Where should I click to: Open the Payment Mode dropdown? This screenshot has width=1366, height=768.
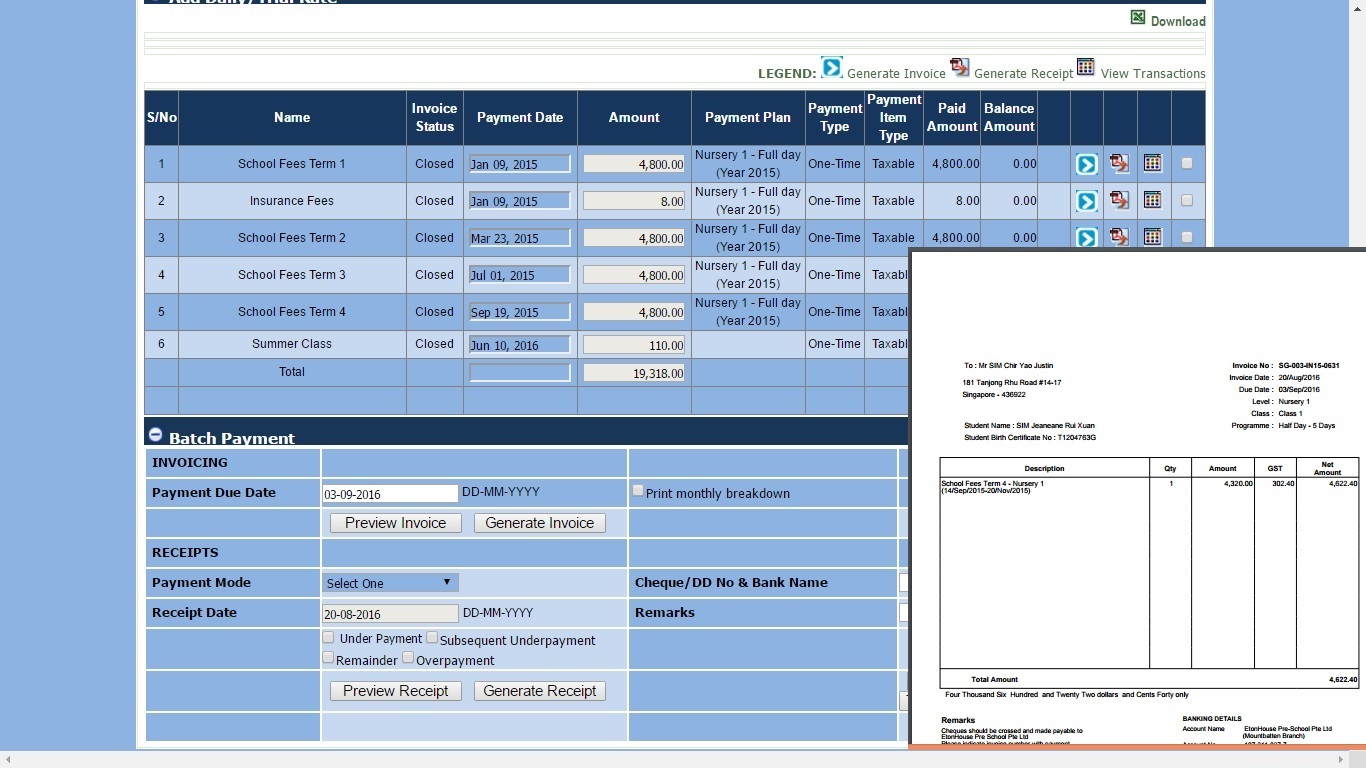[x=390, y=583]
